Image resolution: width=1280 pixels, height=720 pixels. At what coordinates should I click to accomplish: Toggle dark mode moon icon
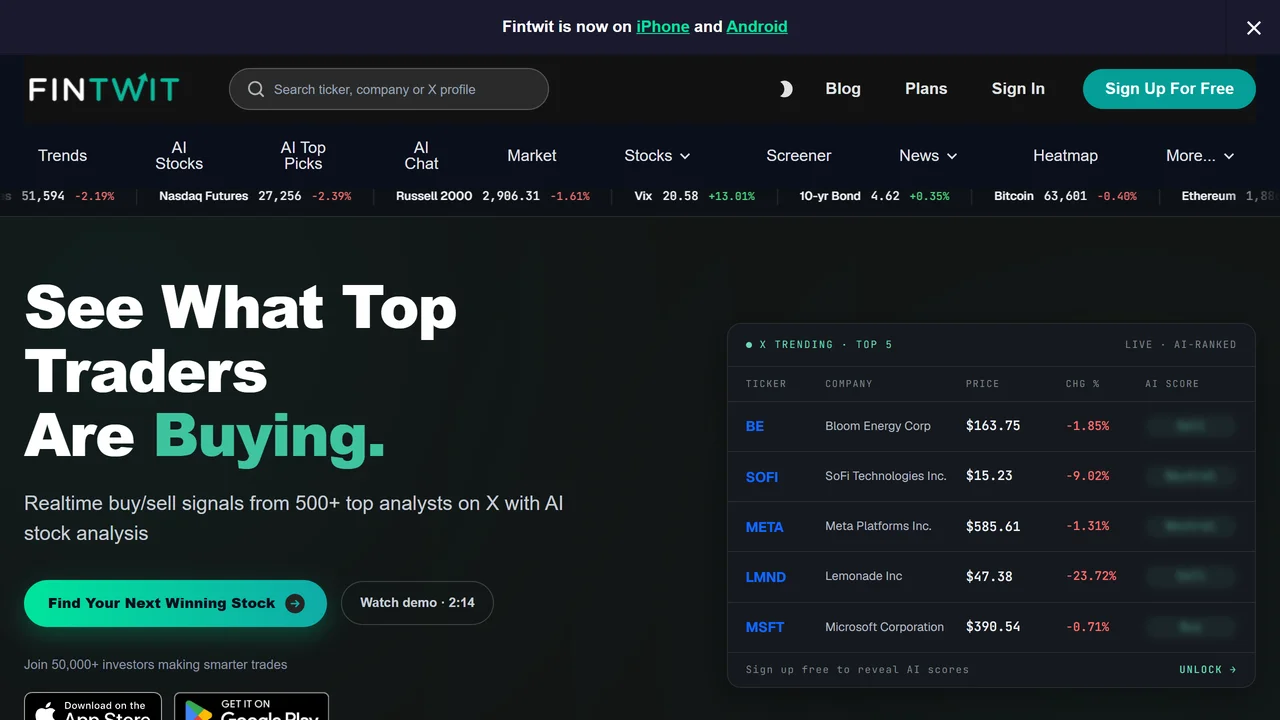tap(786, 89)
